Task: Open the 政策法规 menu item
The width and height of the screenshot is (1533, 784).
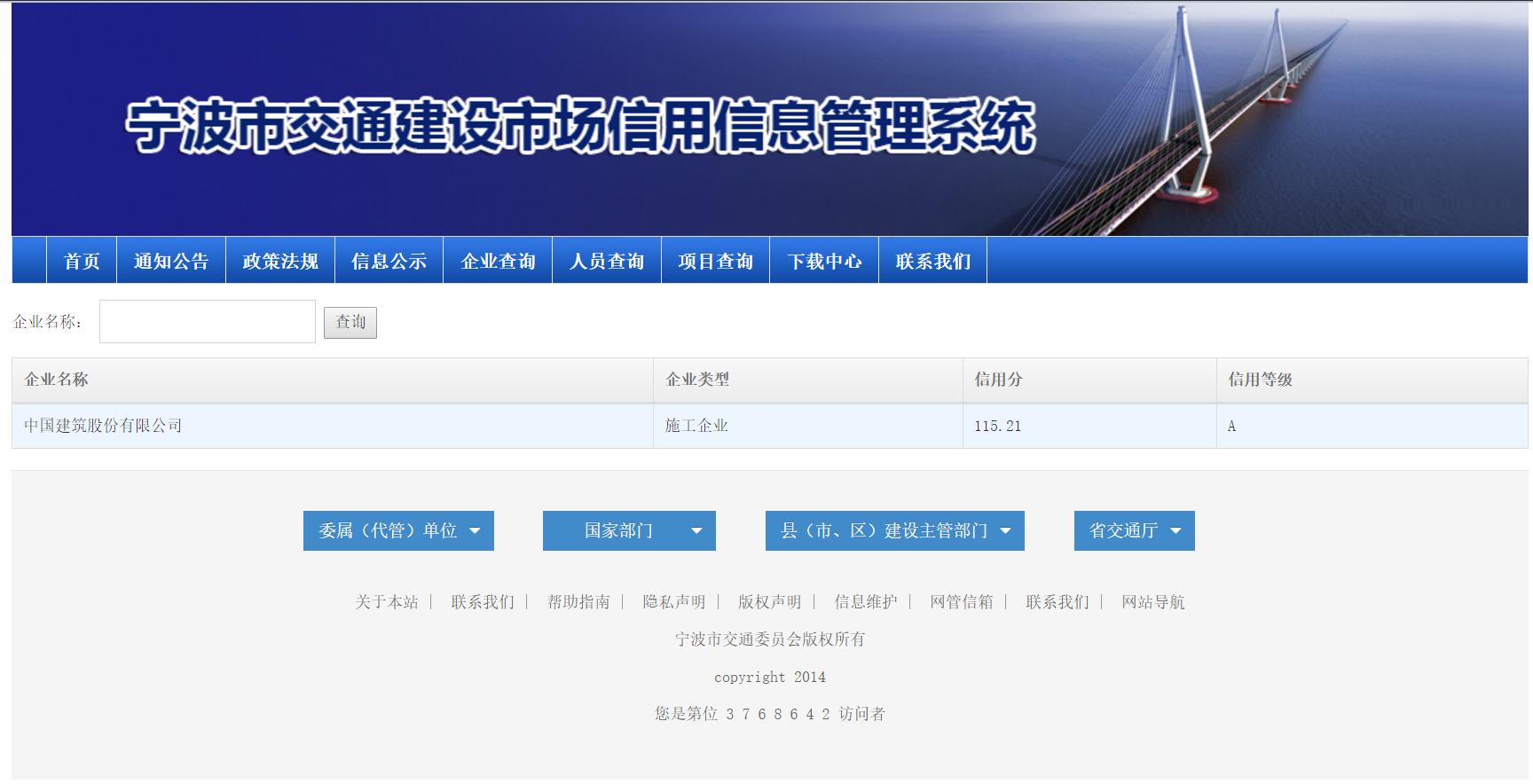Action: click(x=280, y=261)
